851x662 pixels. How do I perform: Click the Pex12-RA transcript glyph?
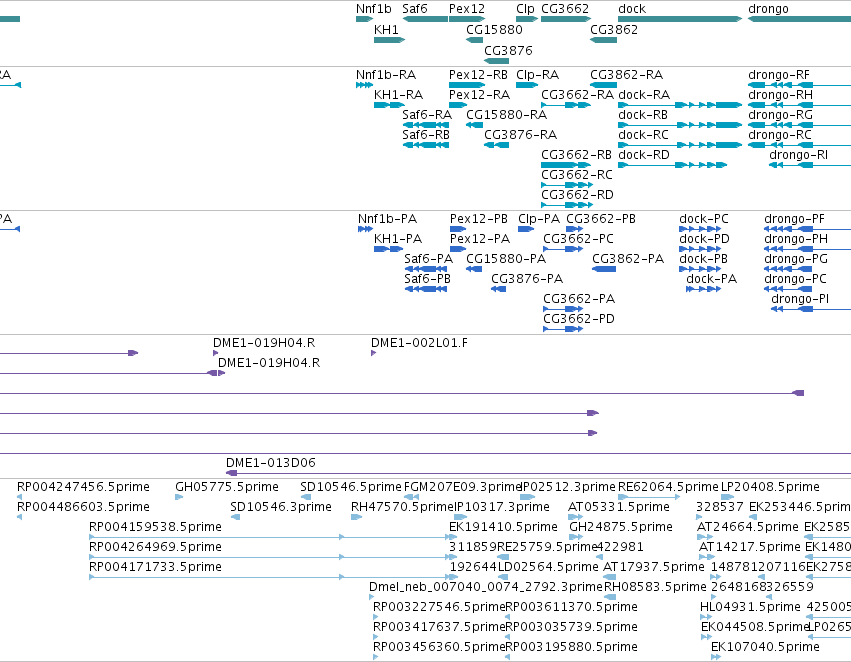459,105
